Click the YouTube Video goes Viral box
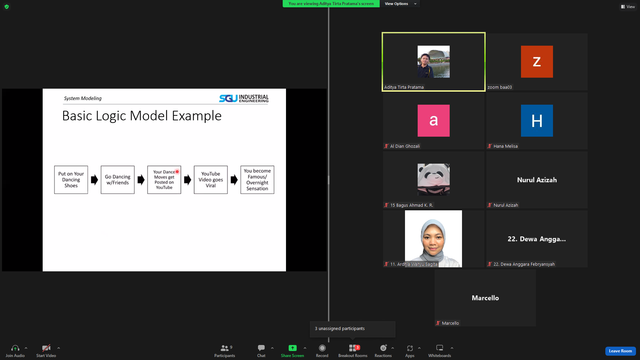Screen dimensions: 640x360 [x=211, y=180]
